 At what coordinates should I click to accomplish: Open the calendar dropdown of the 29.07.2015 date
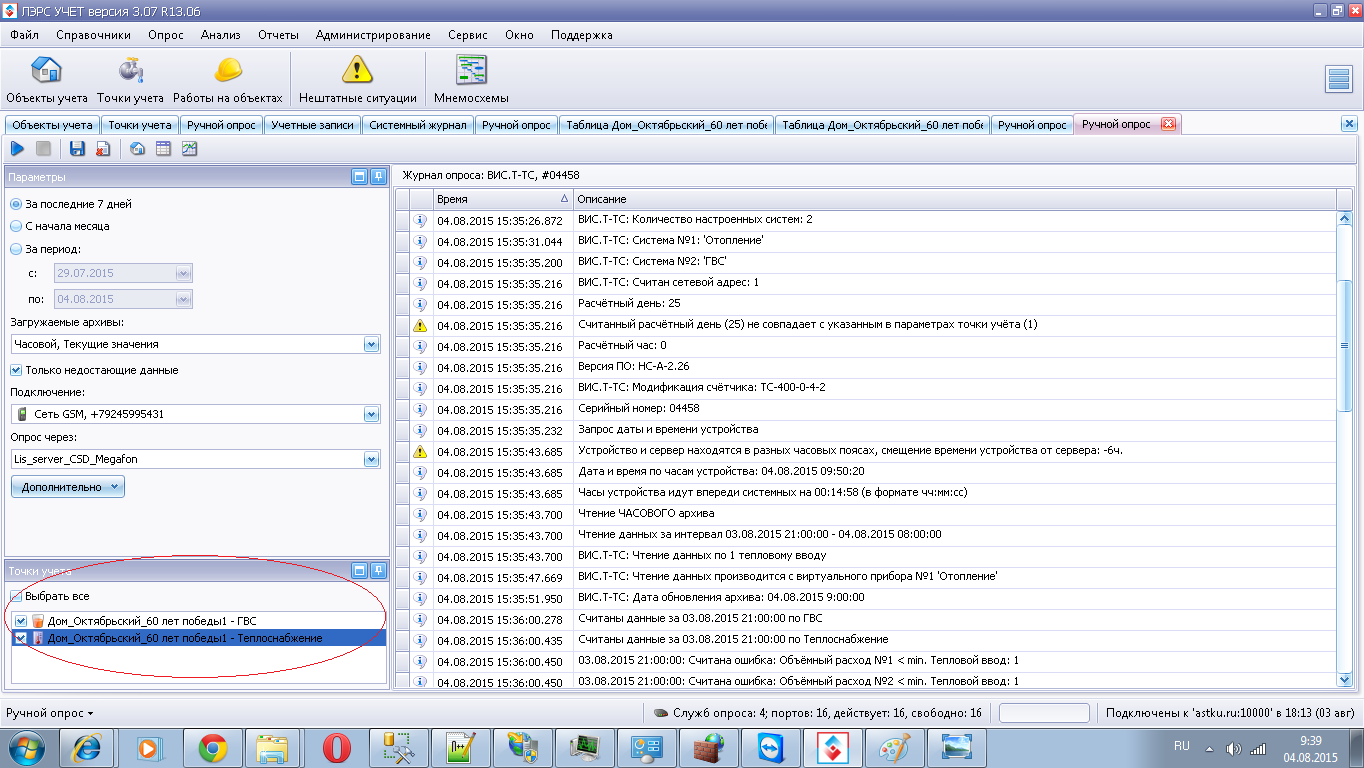183,273
